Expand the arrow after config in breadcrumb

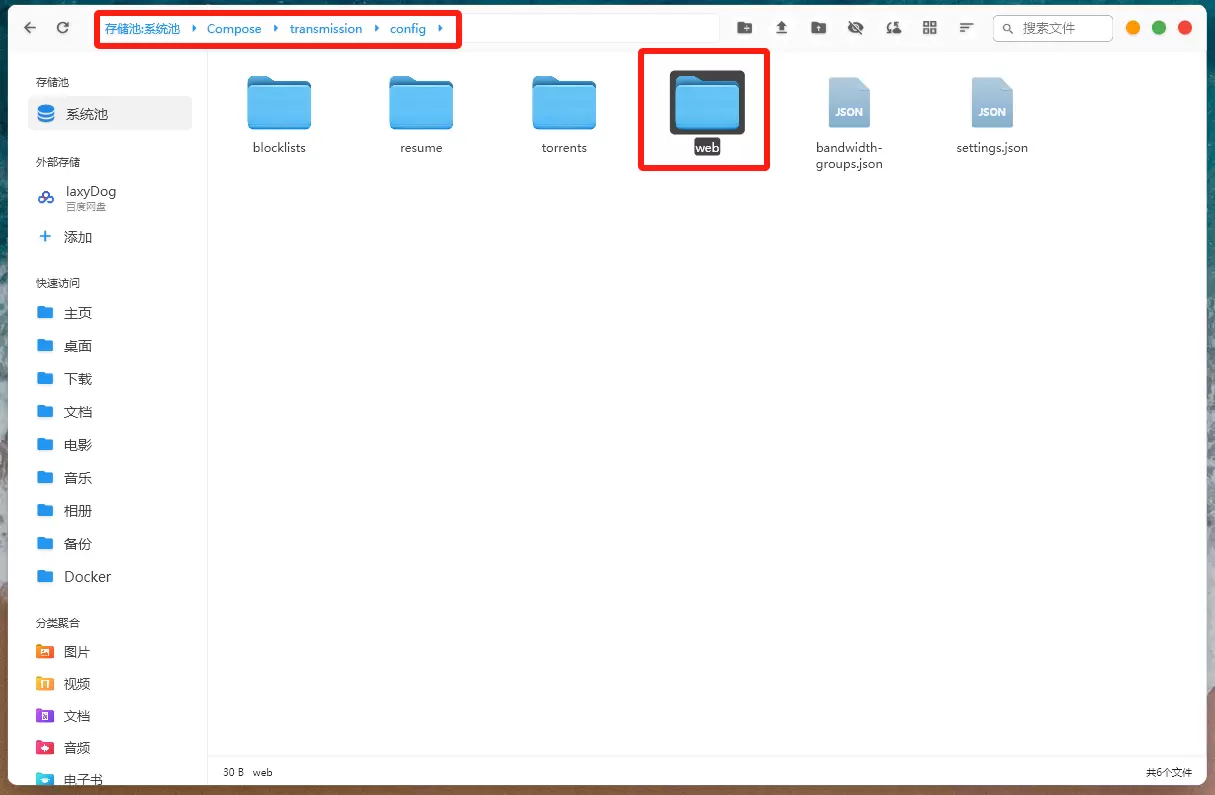[440, 28]
